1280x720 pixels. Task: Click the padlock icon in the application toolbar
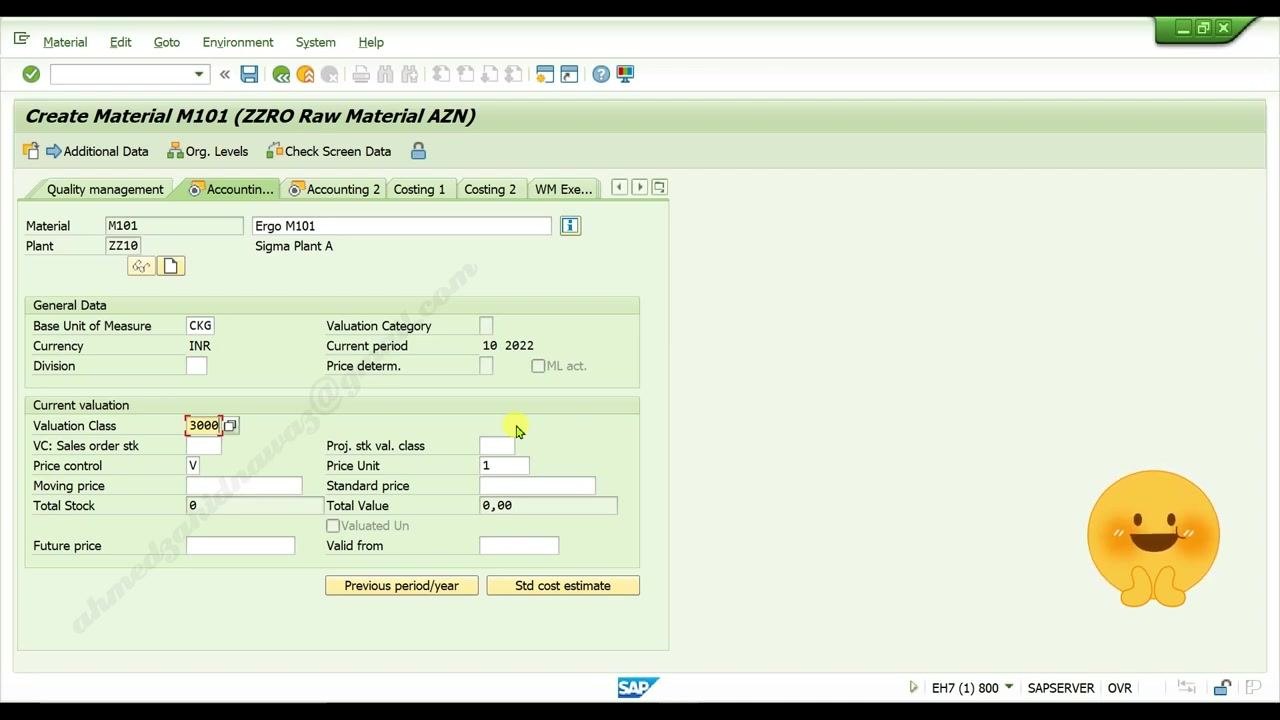418,151
